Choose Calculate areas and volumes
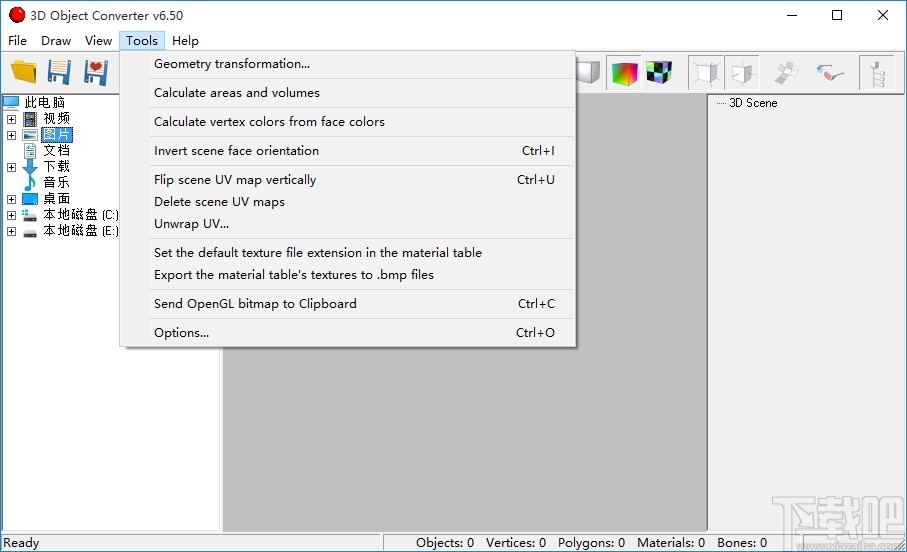 click(348, 93)
